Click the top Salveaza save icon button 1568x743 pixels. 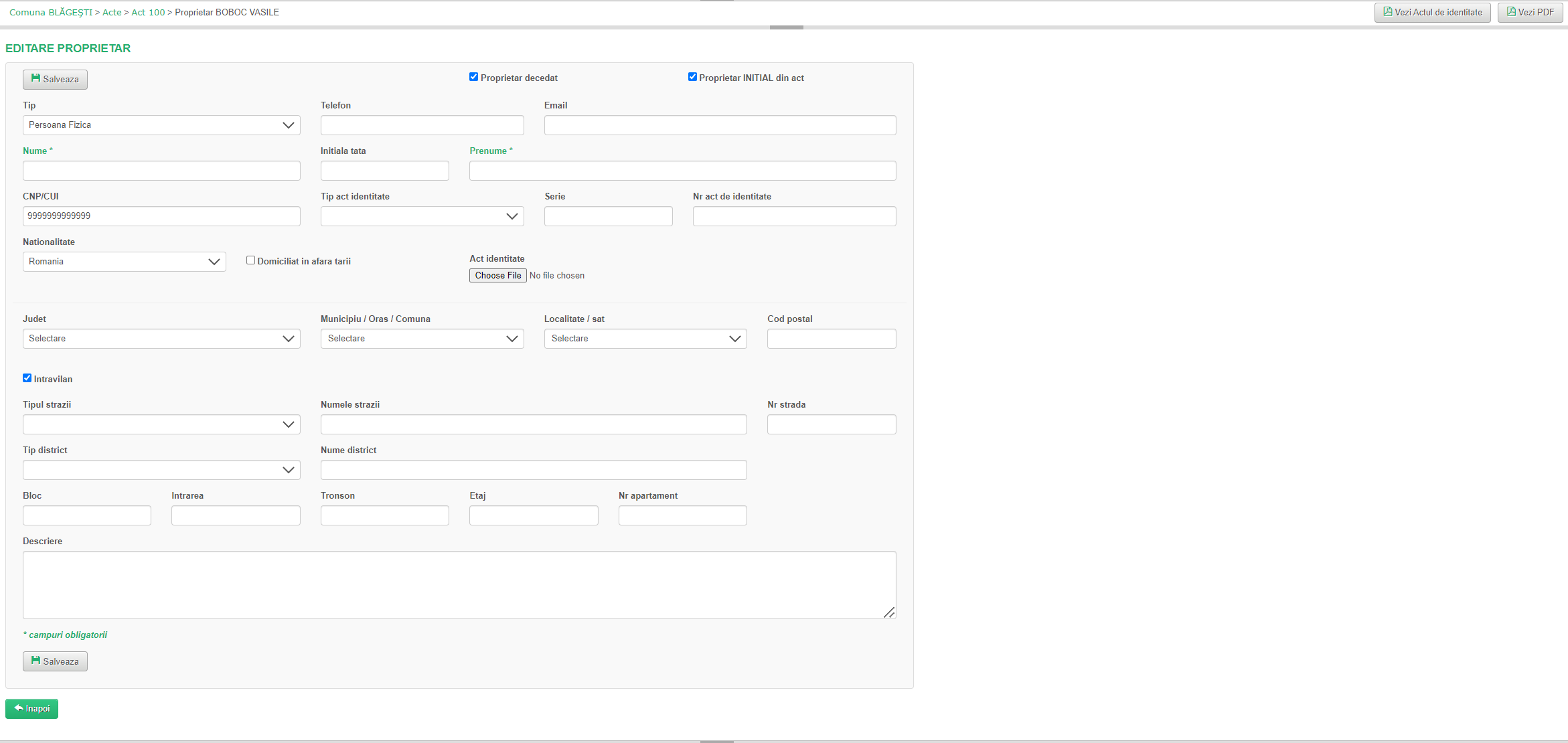coord(55,79)
